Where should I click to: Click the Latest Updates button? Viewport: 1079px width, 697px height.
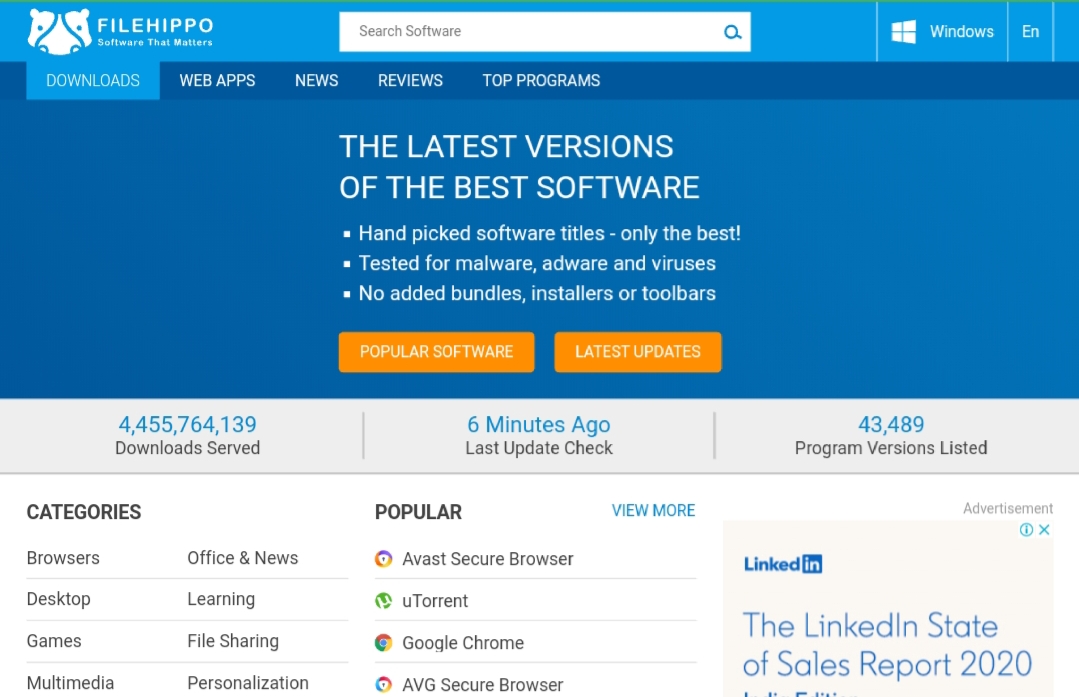pos(638,352)
